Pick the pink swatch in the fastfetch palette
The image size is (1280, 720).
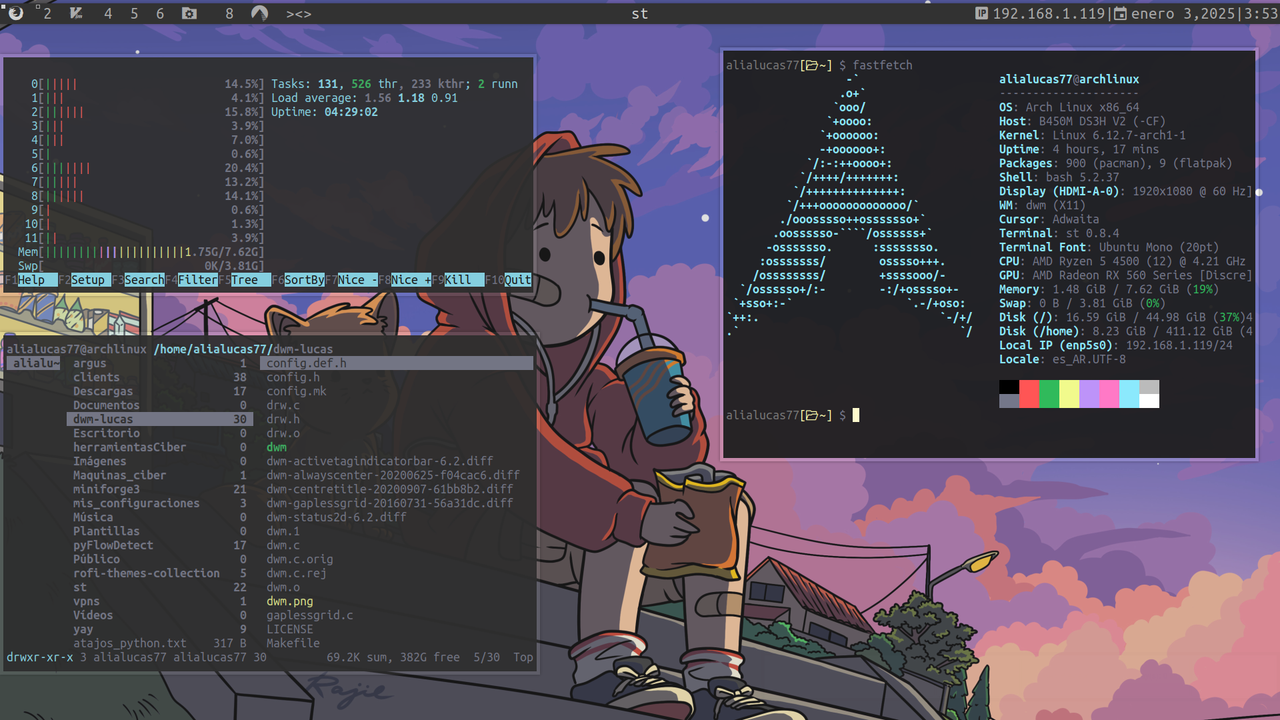[x=1109, y=394]
